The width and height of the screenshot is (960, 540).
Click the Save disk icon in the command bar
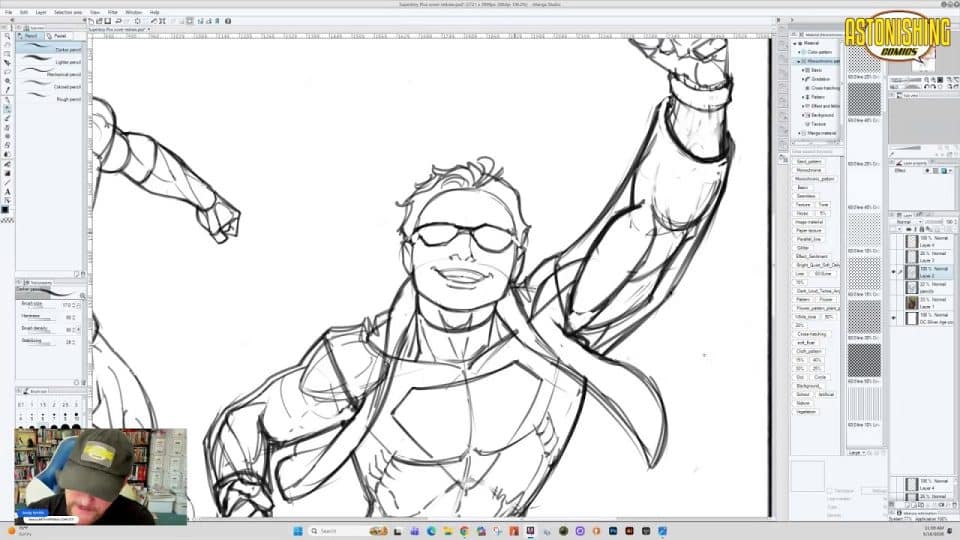[x=108, y=21]
